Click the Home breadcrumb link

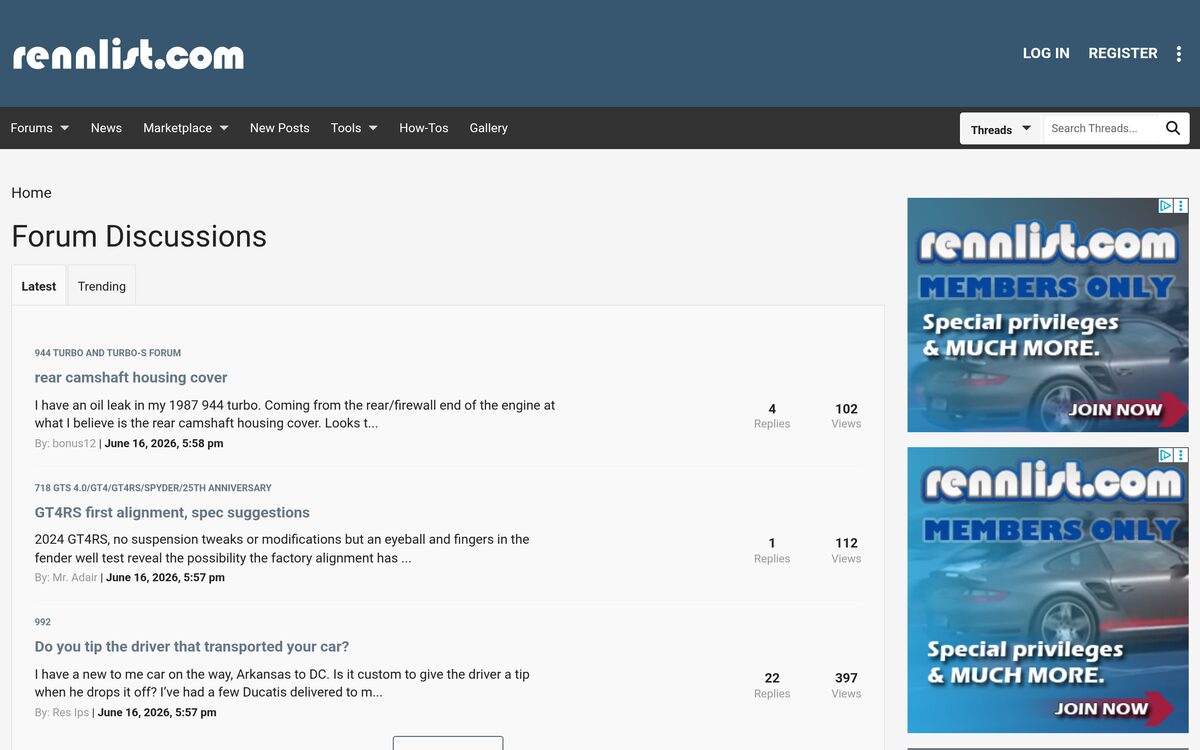click(31, 193)
